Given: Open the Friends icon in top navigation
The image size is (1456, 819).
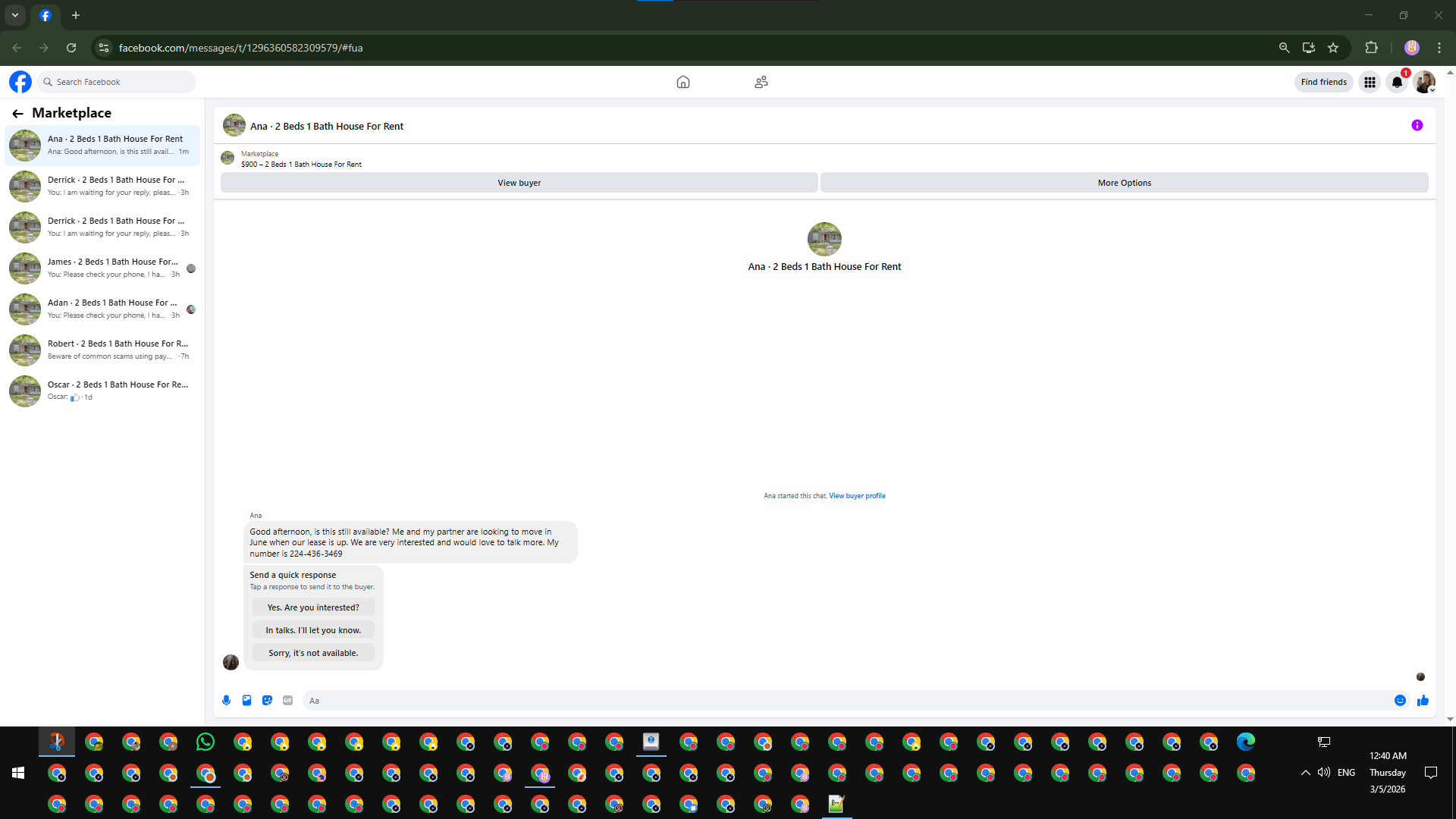Looking at the screenshot, I should pyautogui.click(x=761, y=82).
